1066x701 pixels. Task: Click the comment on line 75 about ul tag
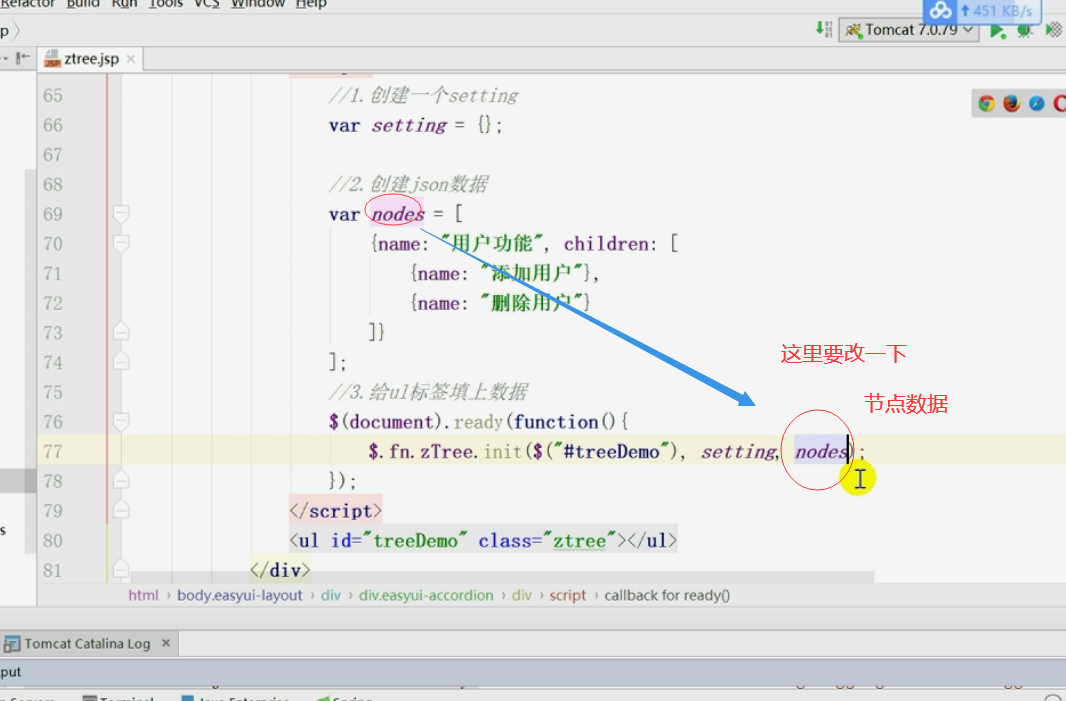pos(428,392)
